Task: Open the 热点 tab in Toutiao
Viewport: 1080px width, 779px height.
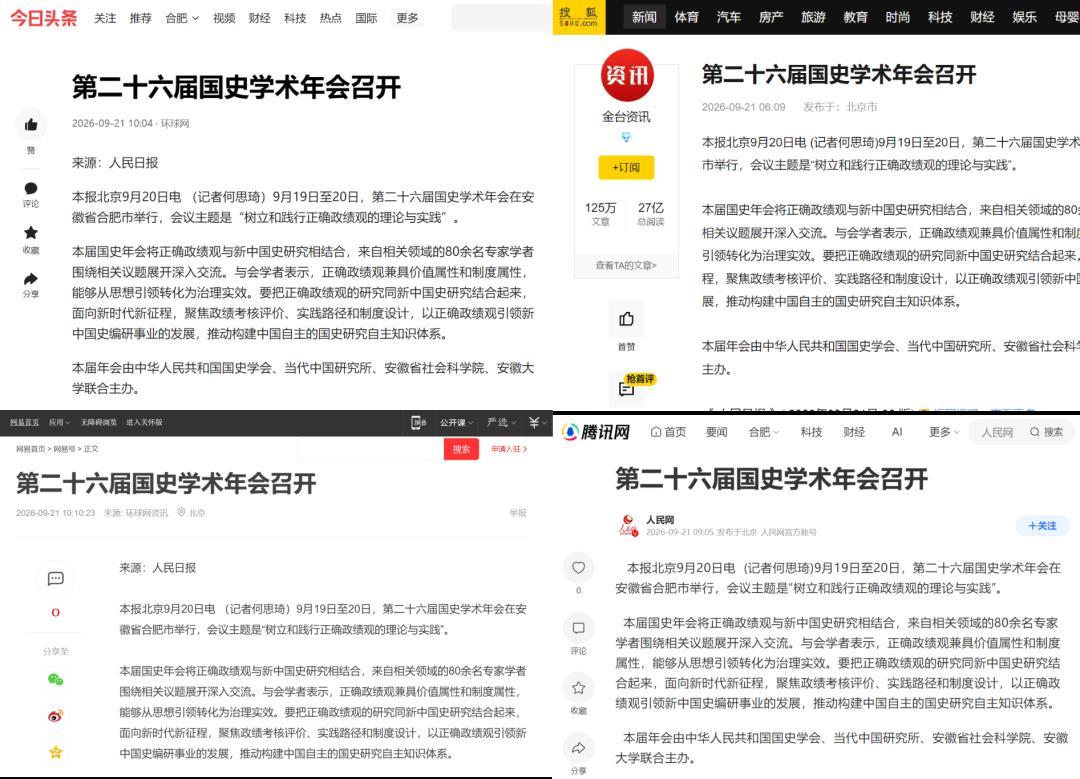Action: pos(331,18)
